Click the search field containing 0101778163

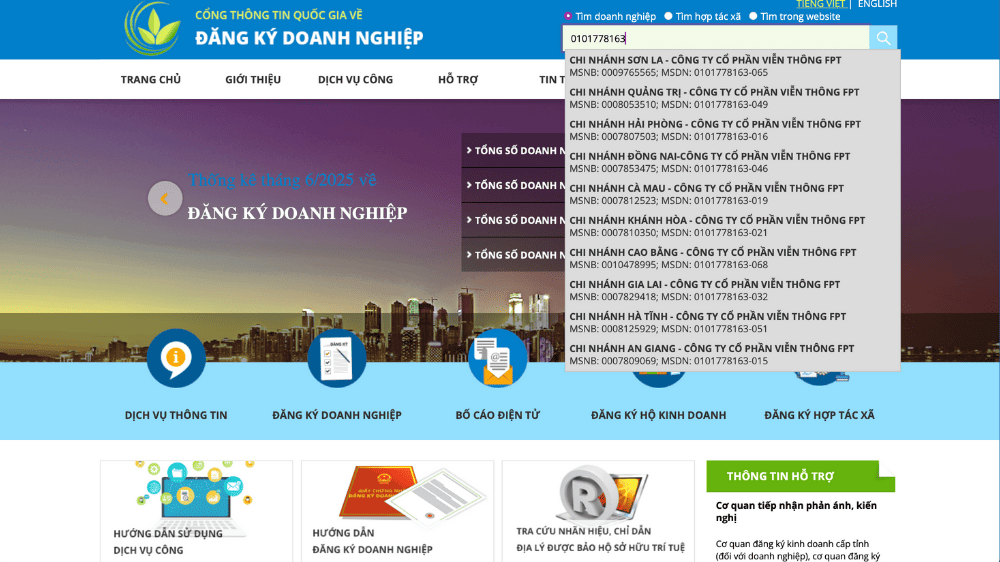[716, 38]
